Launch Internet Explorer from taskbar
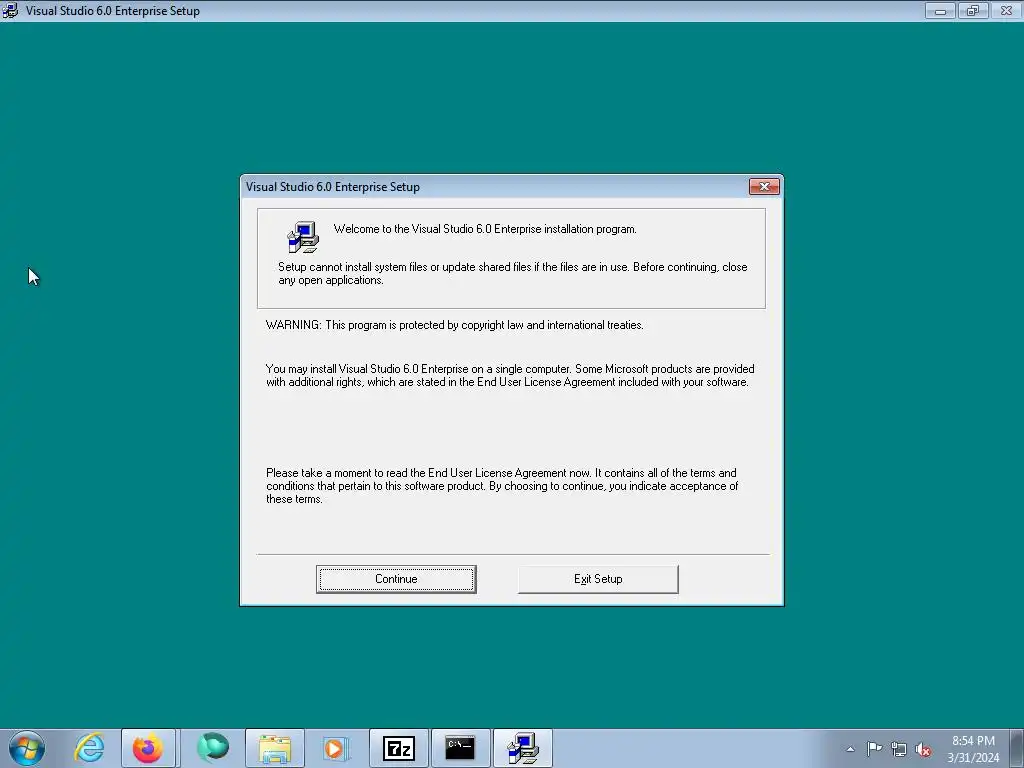 pyautogui.click(x=89, y=748)
